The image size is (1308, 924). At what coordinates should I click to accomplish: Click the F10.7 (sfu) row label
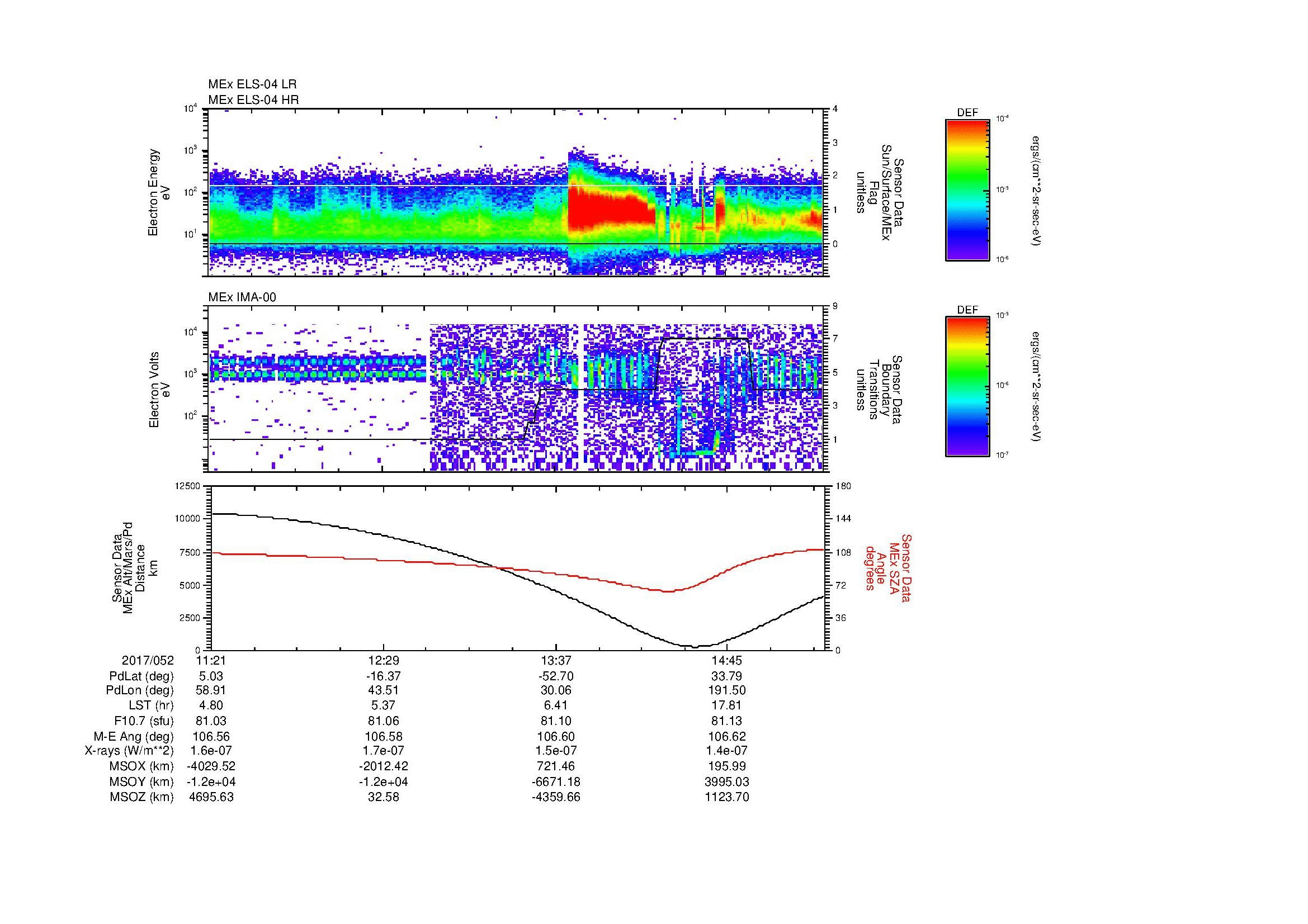click(x=144, y=721)
